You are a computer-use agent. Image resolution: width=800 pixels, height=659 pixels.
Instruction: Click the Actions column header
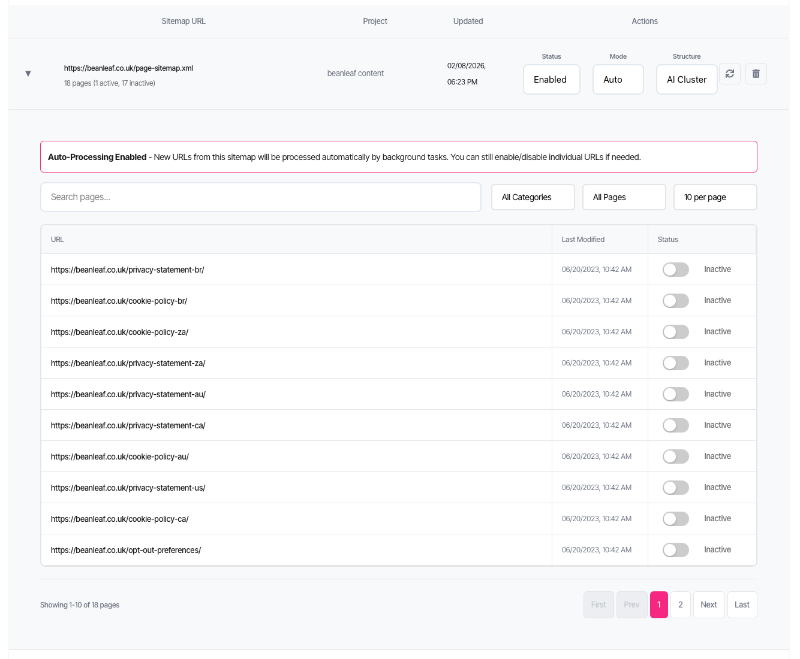click(x=644, y=21)
